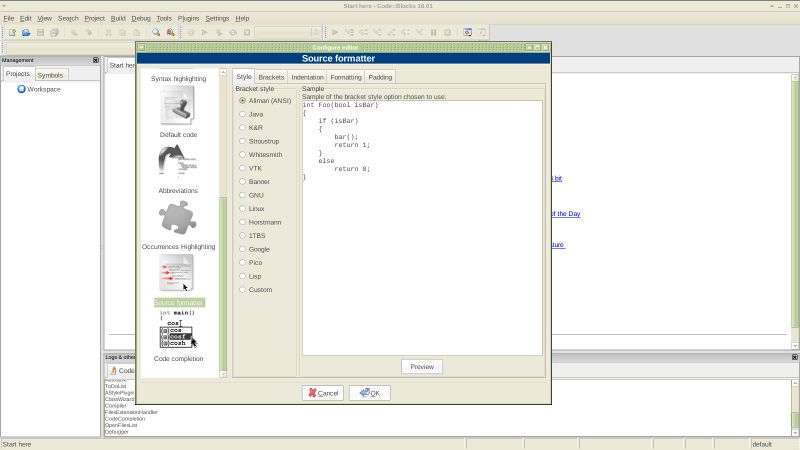Click the Find magnifier toolbar icon
The image size is (800, 450).
click(156, 32)
